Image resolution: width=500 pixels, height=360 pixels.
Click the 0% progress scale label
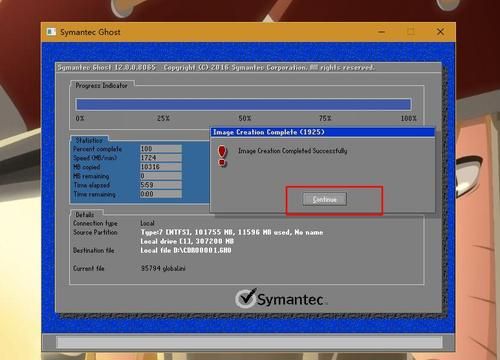point(80,118)
